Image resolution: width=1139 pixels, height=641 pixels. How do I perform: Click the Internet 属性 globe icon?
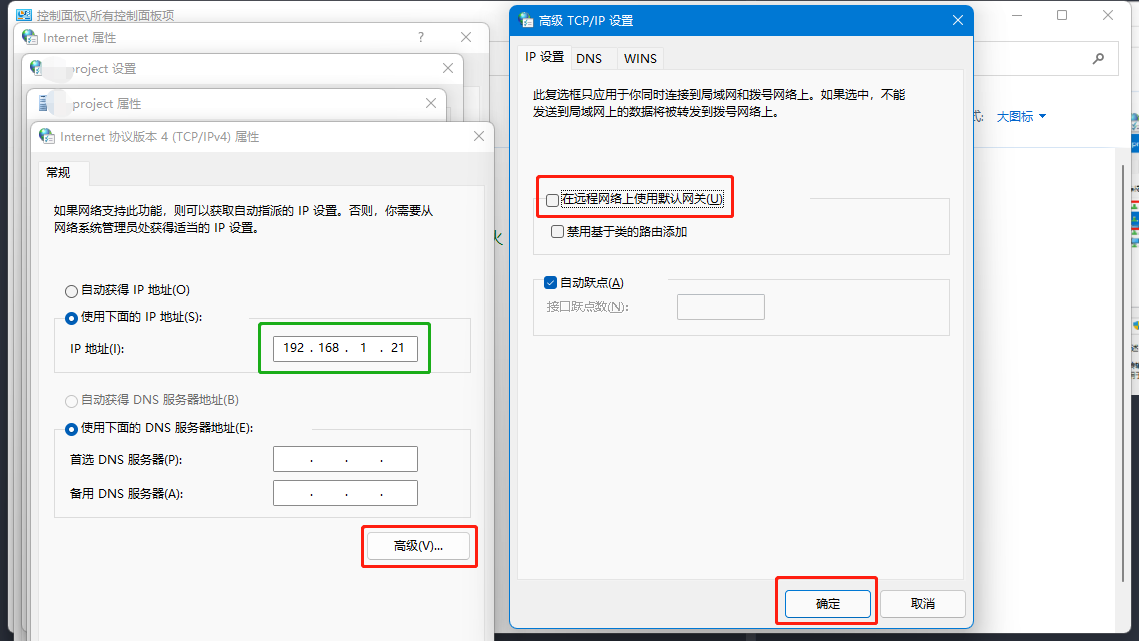tap(30, 37)
